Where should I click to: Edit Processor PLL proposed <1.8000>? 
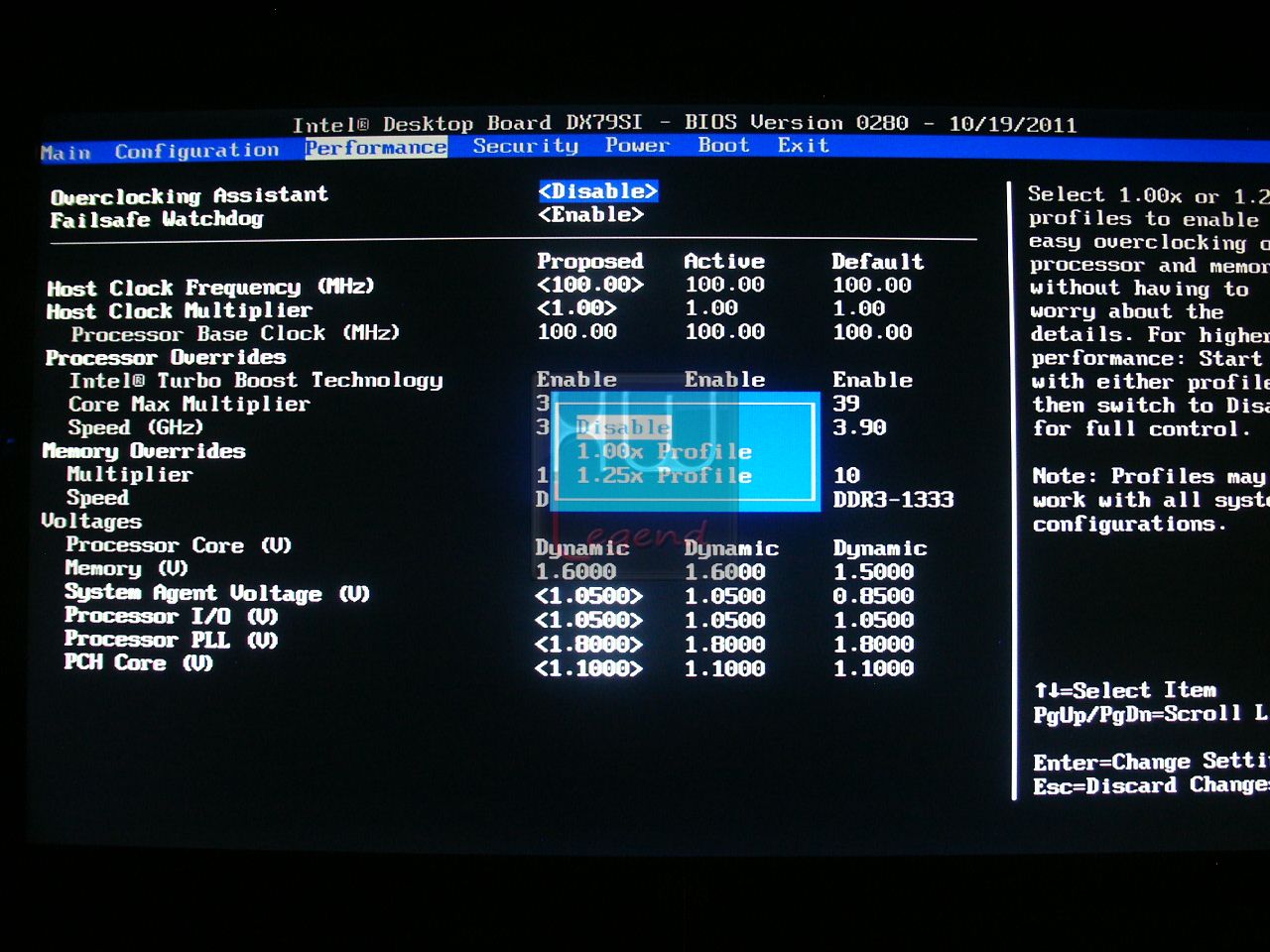tap(588, 644)
